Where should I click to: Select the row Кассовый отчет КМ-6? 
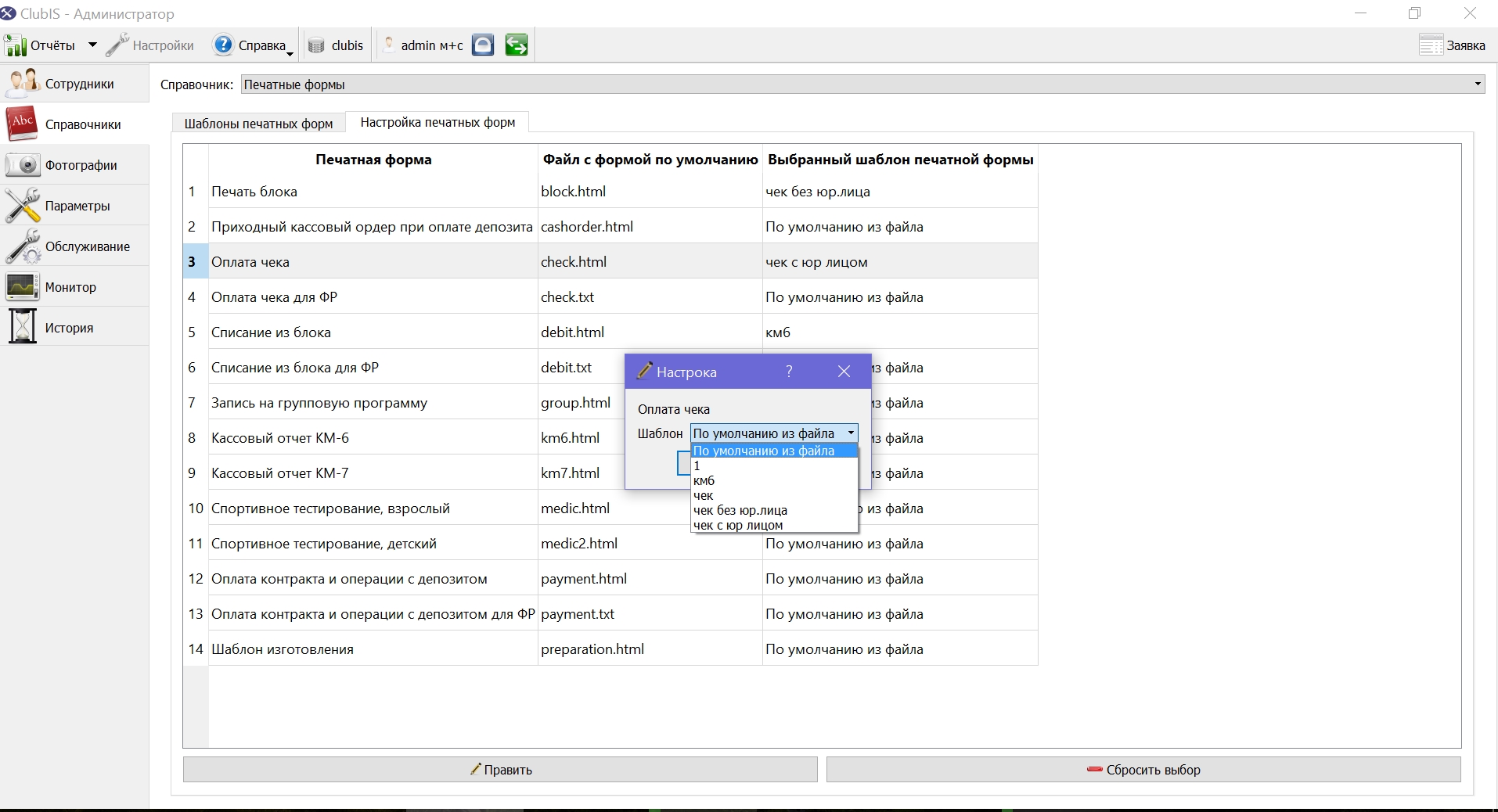[610, 438]
